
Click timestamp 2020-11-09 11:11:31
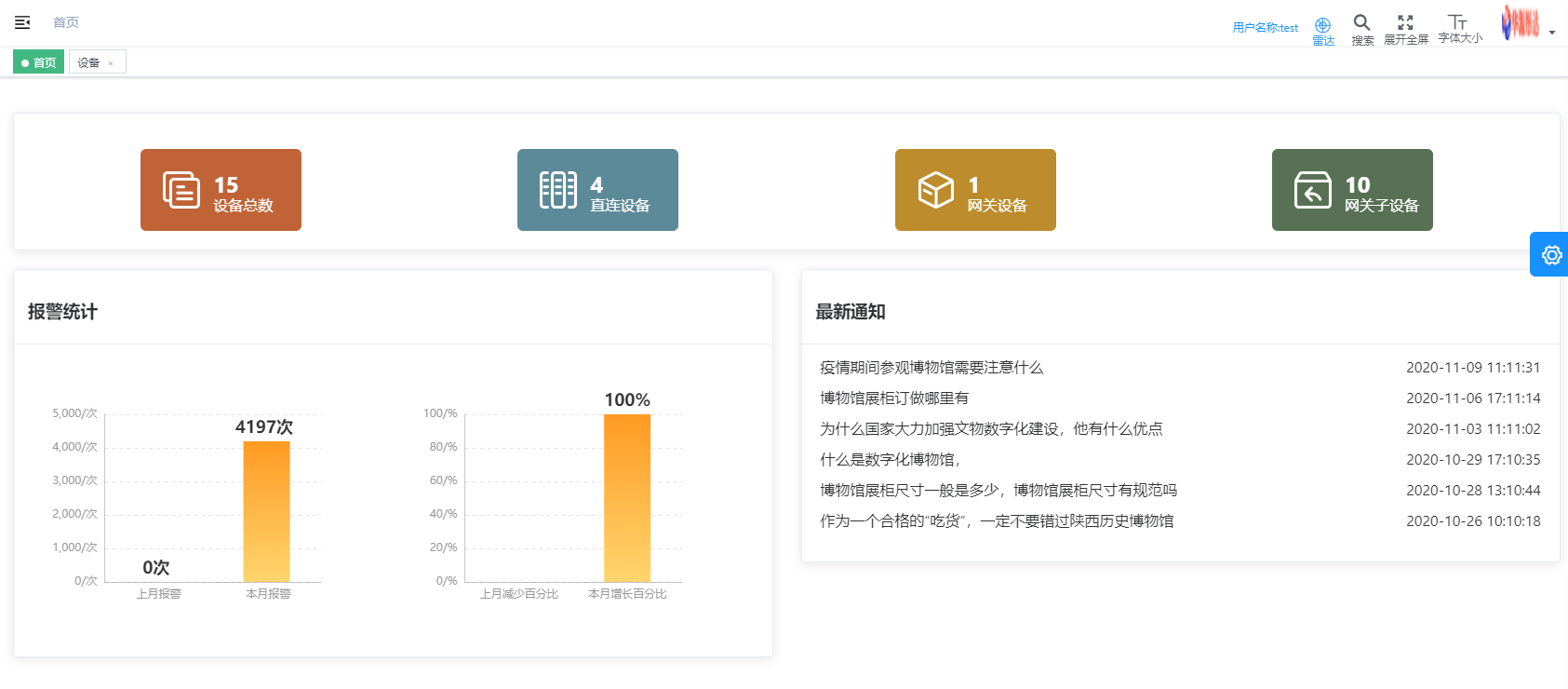pyautogui.click(x=1473, y=368)
